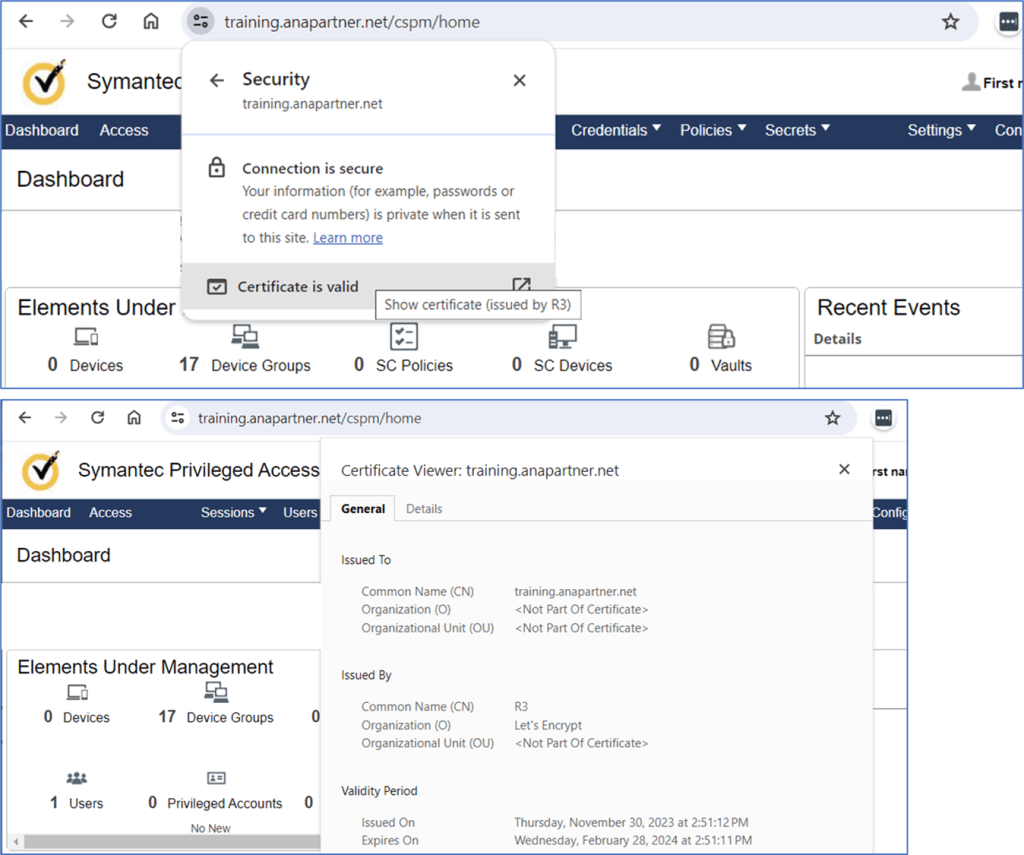The image size is (1024, 855).
Task: Expand the Policies menu dropdown
Action: [713, 130]
